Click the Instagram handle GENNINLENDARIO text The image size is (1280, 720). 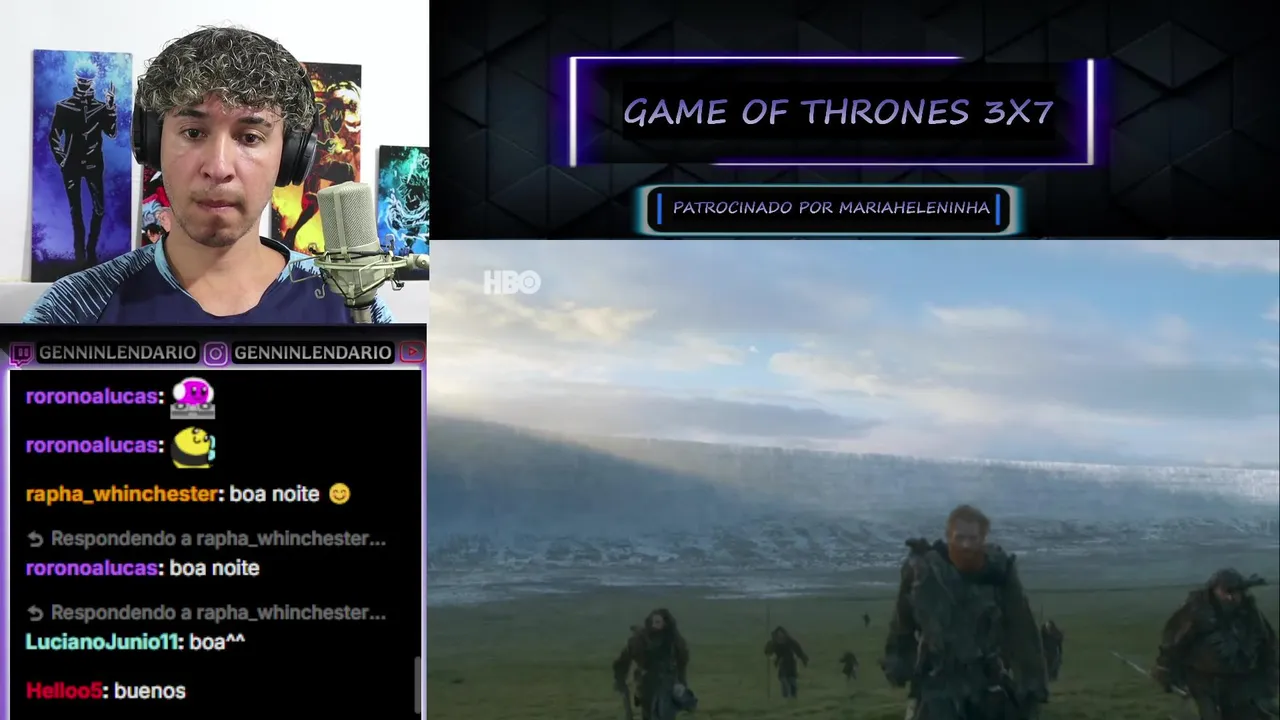click(312, 353)
